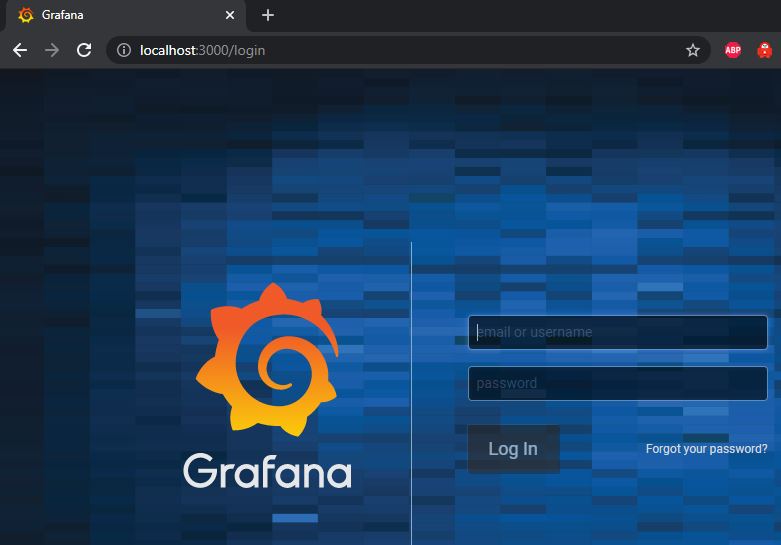Focus the password field
The width and height of the screenshot is (781, 545).
[618, 384]
